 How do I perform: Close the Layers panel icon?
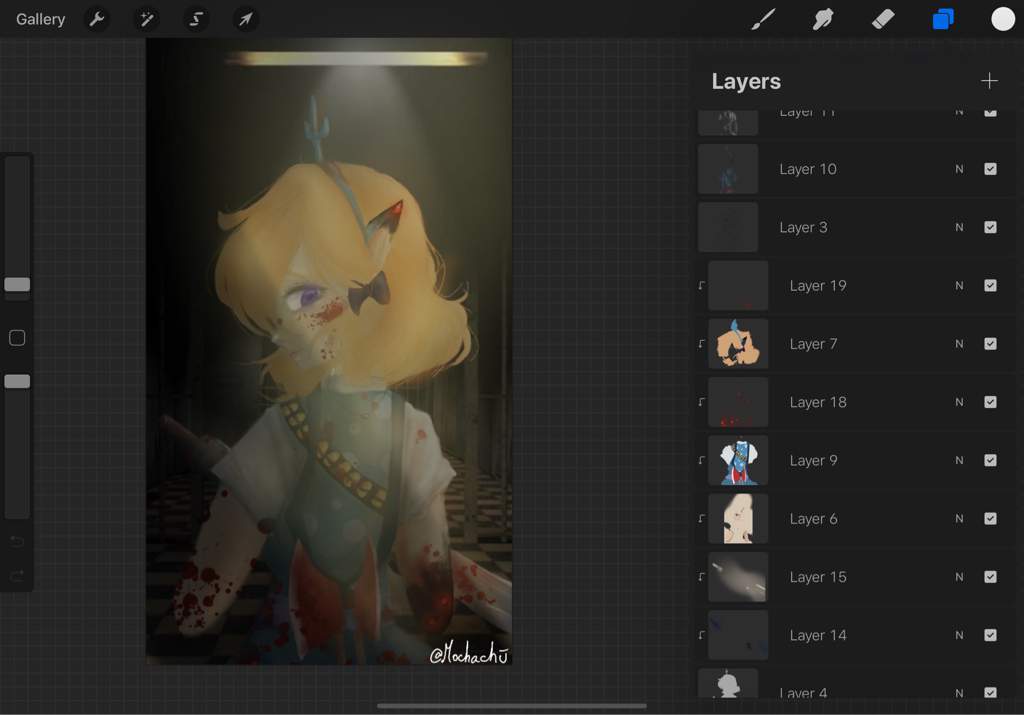[x=943, y=20]
